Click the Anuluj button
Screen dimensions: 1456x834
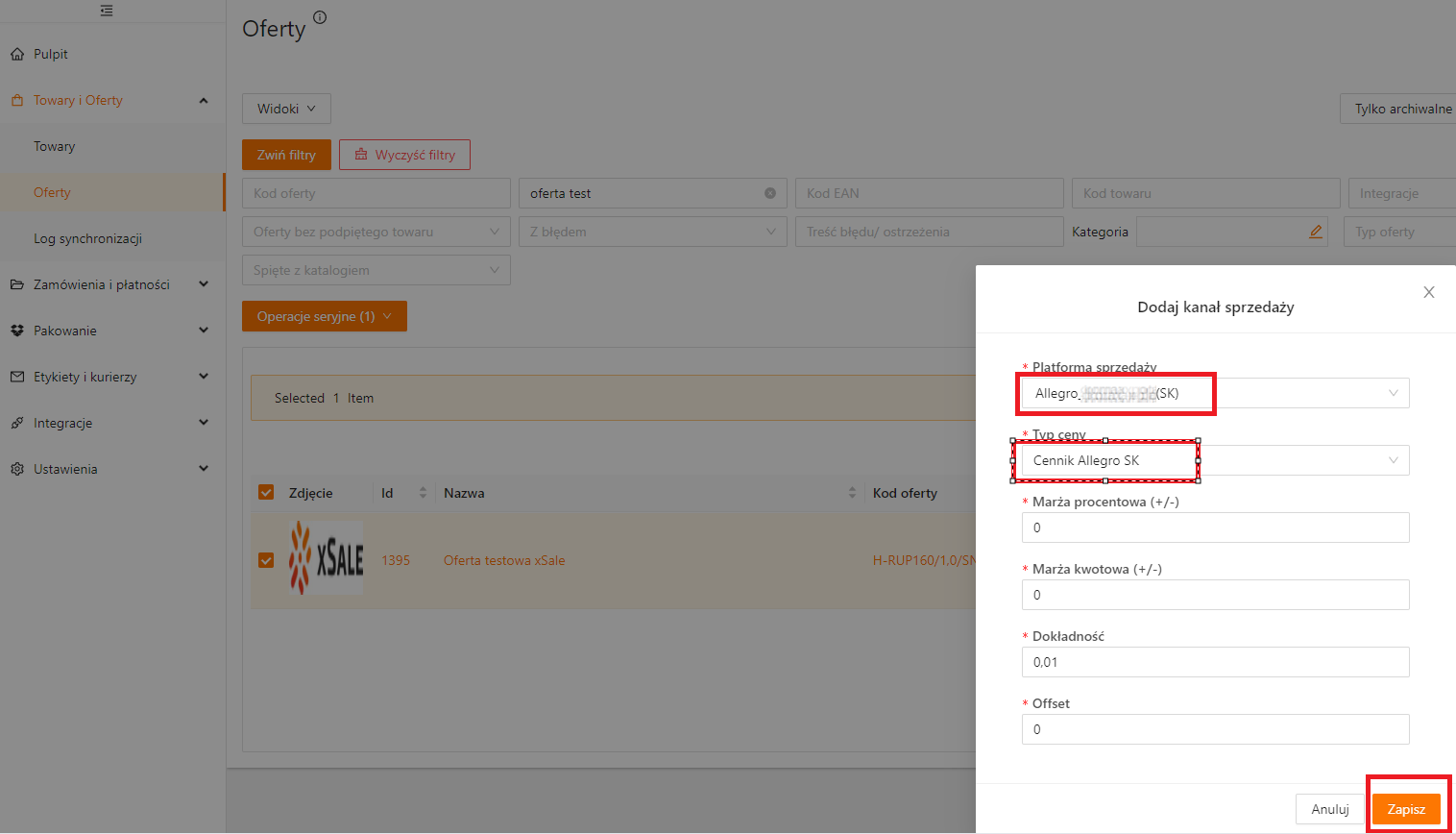tap(1329, 809)
